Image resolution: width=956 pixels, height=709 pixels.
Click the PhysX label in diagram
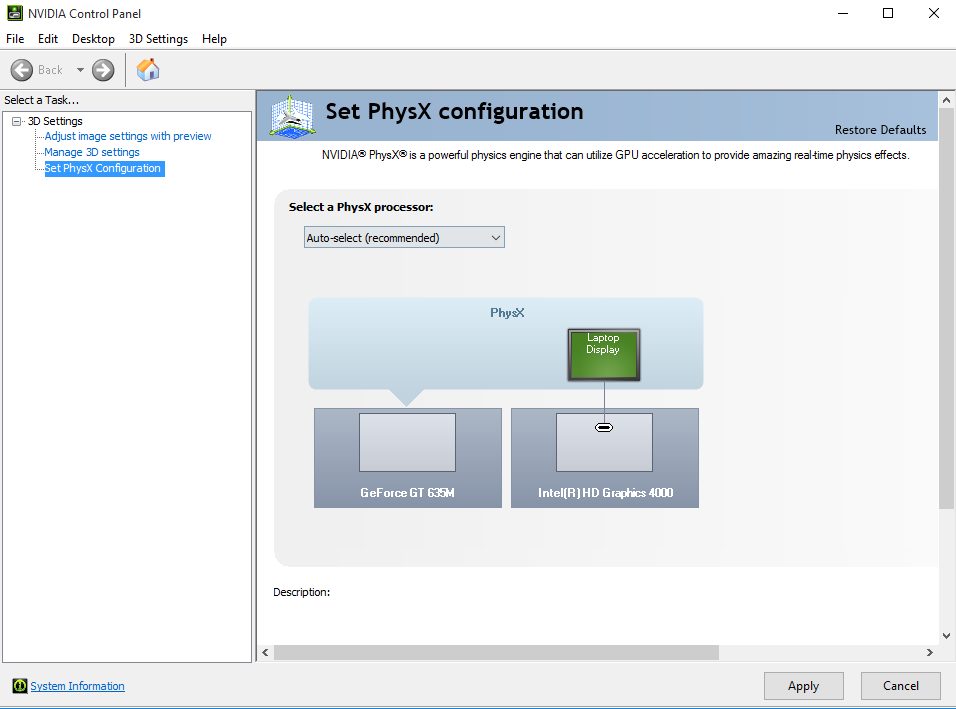[507, 313]
